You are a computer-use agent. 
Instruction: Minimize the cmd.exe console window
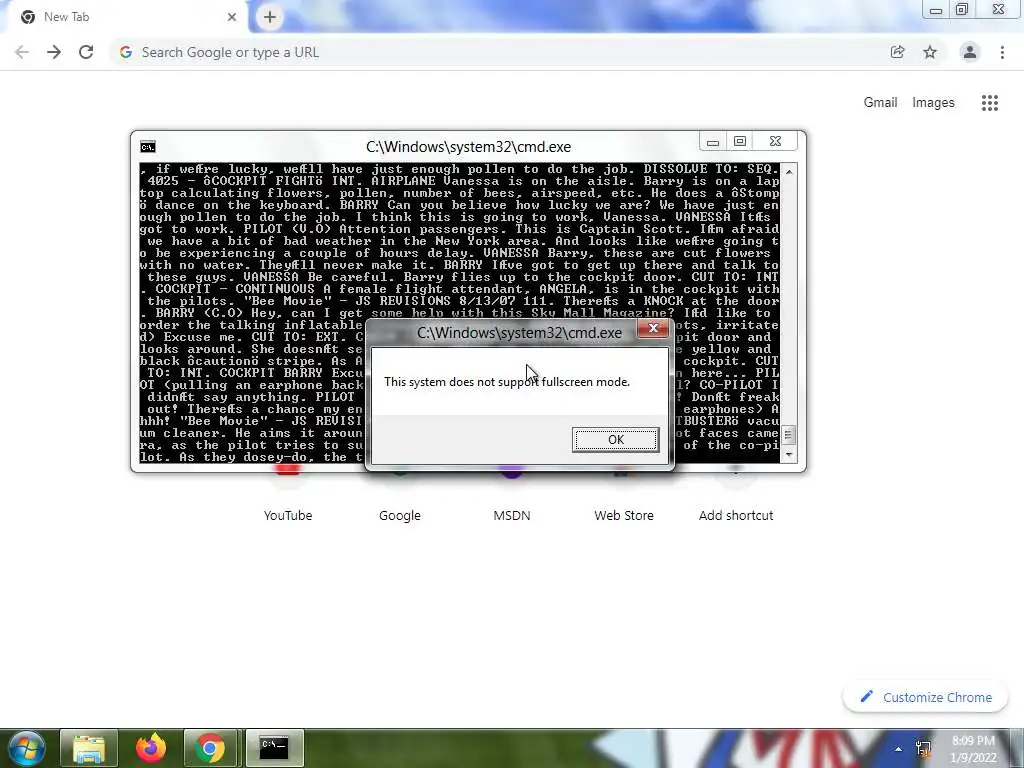coord(713,142)
